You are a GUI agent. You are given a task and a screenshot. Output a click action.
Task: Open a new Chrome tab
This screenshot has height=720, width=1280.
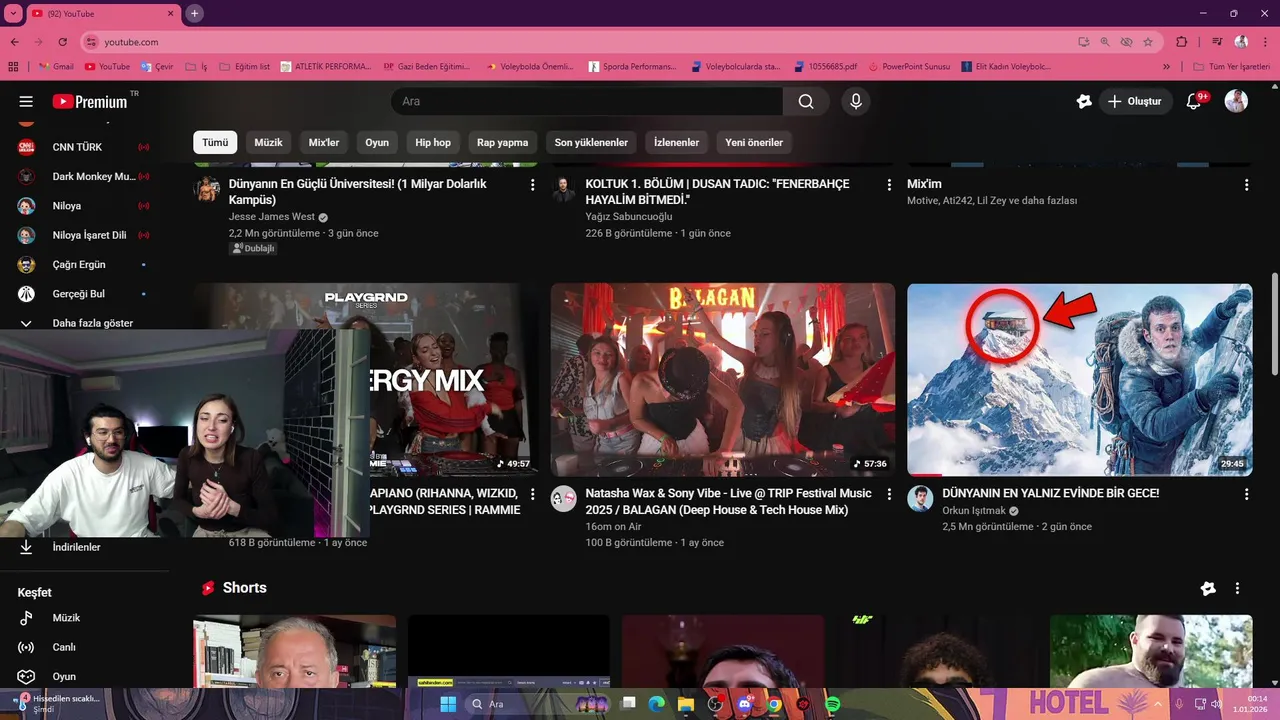[194, 13]
